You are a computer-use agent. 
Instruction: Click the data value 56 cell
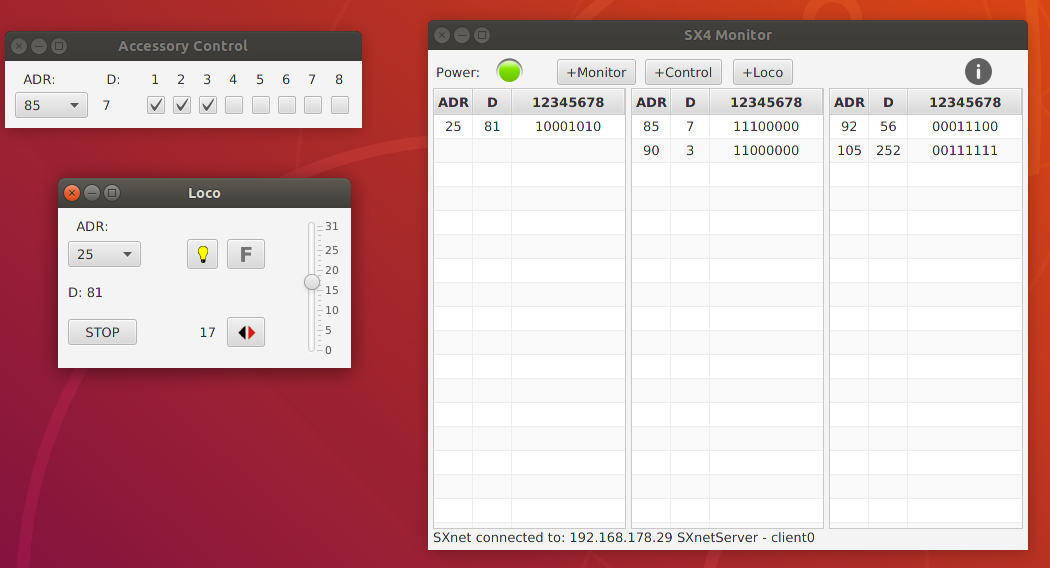(x=888, y=127)
